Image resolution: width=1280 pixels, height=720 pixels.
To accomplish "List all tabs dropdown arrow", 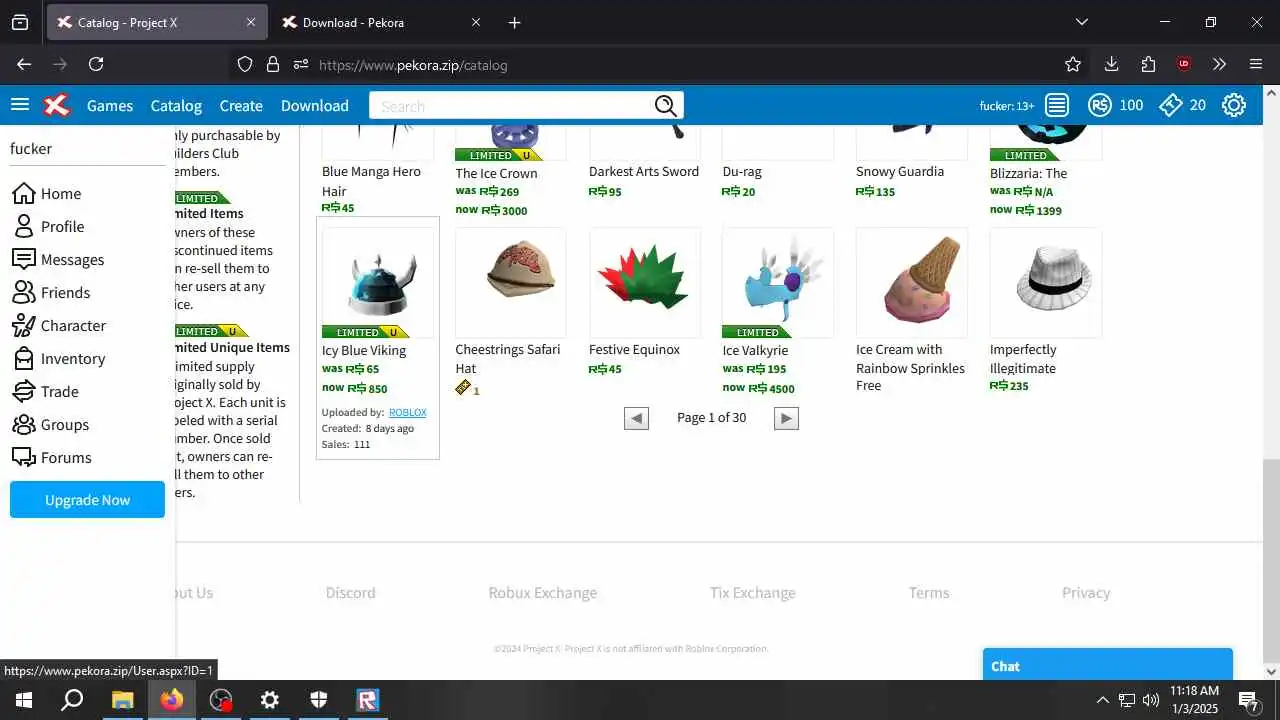I will point(1081,22).
